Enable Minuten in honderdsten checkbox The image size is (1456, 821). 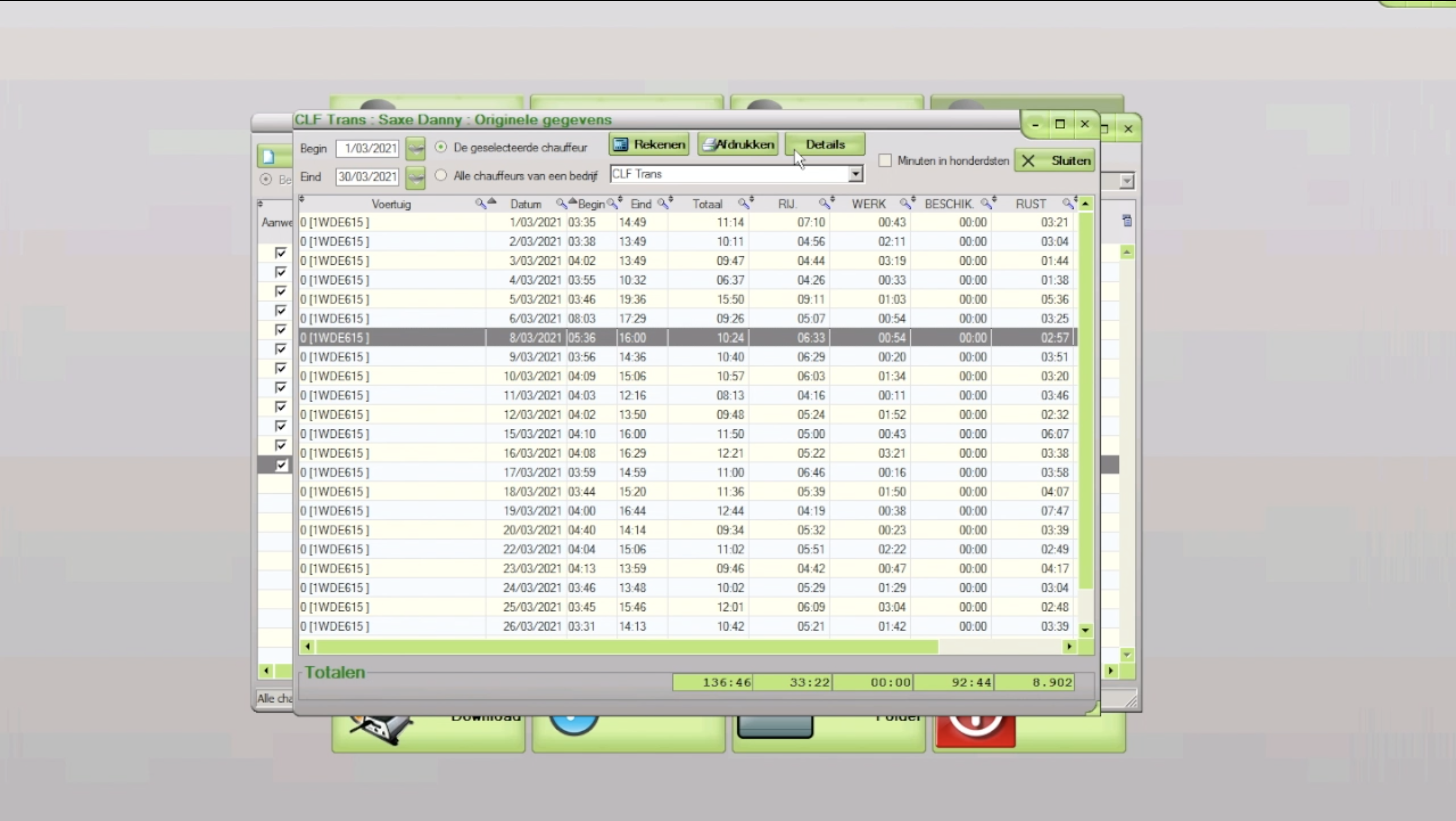pyautogui.click(x=885, y=160)
